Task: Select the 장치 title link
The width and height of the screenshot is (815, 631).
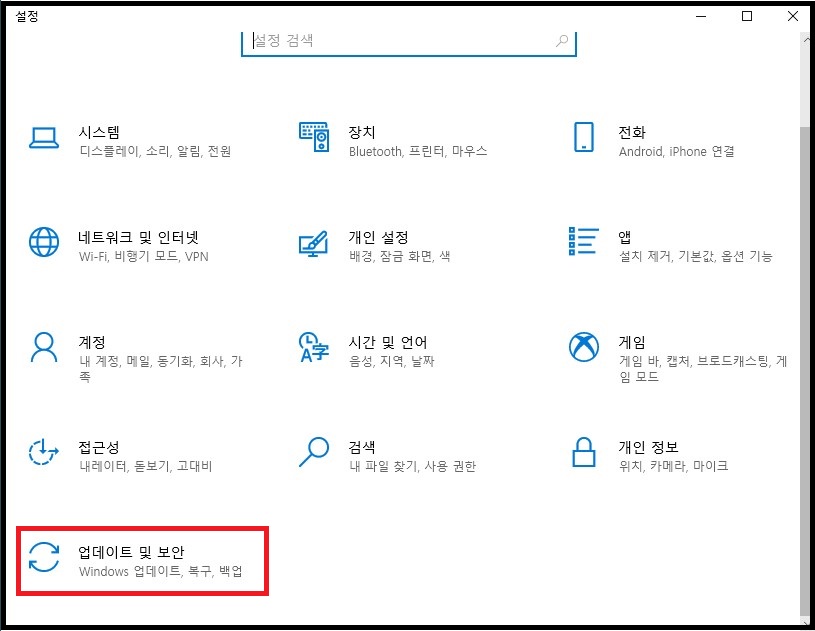Action: point(362,132)
